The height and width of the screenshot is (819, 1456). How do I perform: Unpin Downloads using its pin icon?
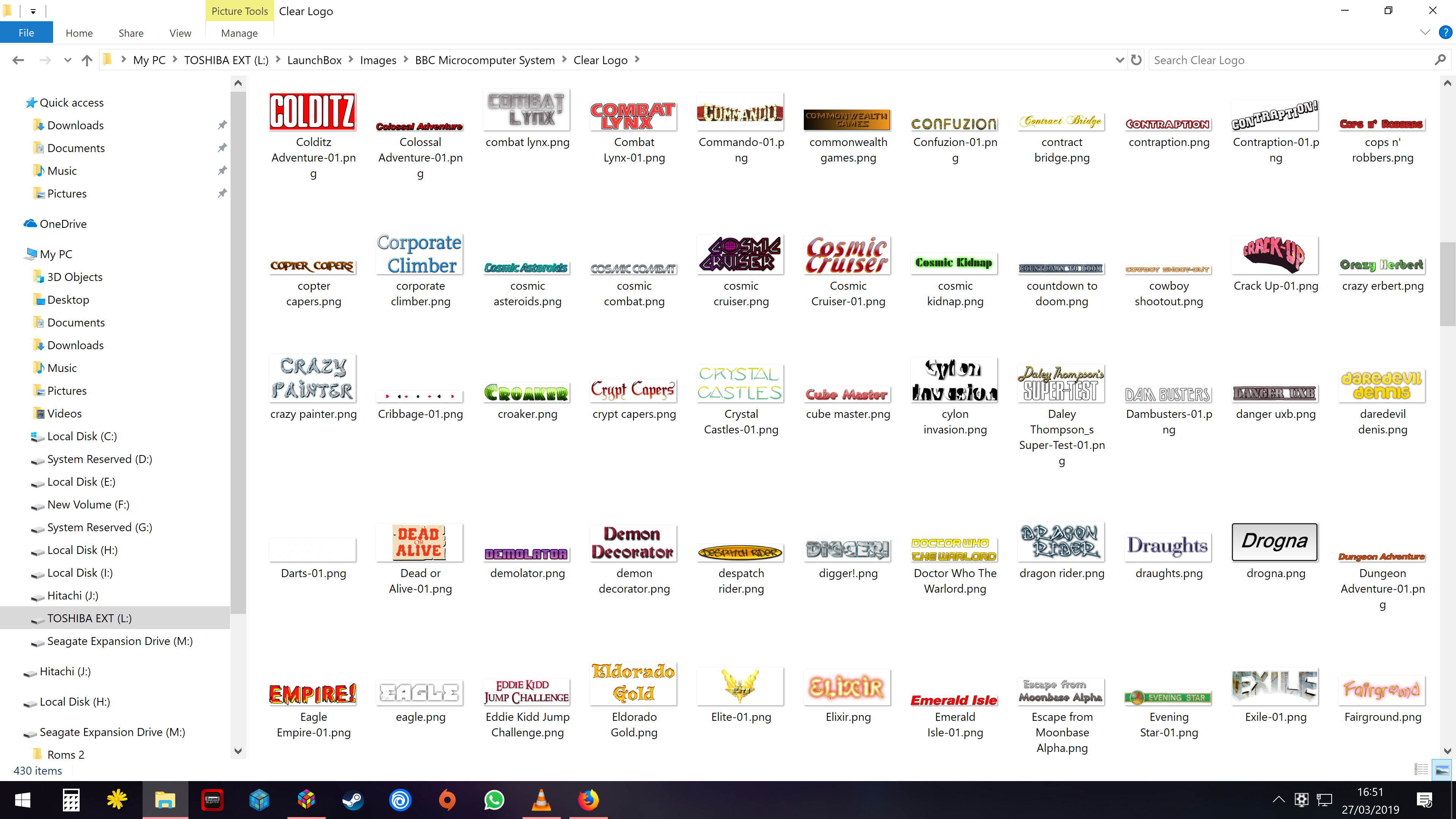222,125
